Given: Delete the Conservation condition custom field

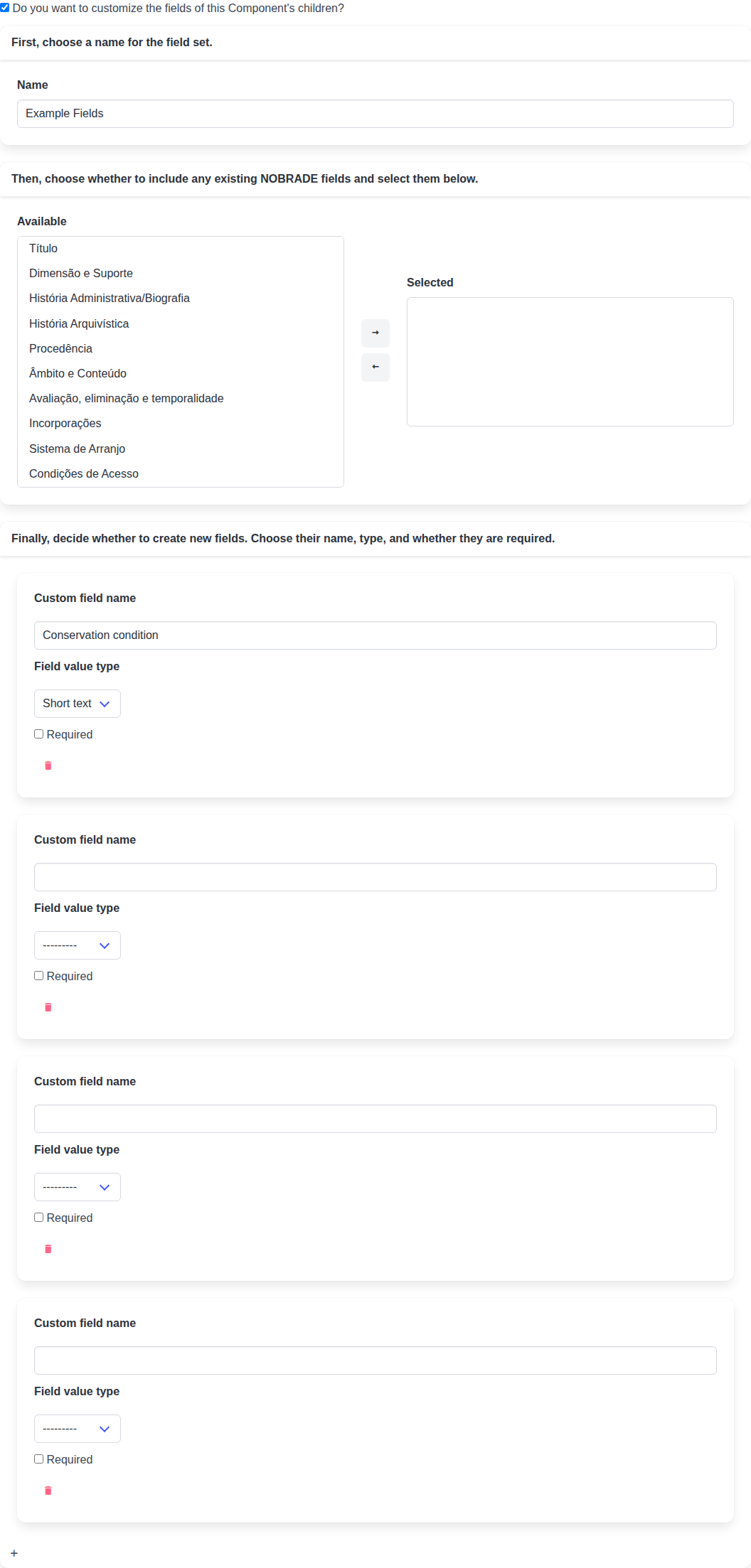Looking at the screenshot, I should pyautogui.click(x=48, y=766).
